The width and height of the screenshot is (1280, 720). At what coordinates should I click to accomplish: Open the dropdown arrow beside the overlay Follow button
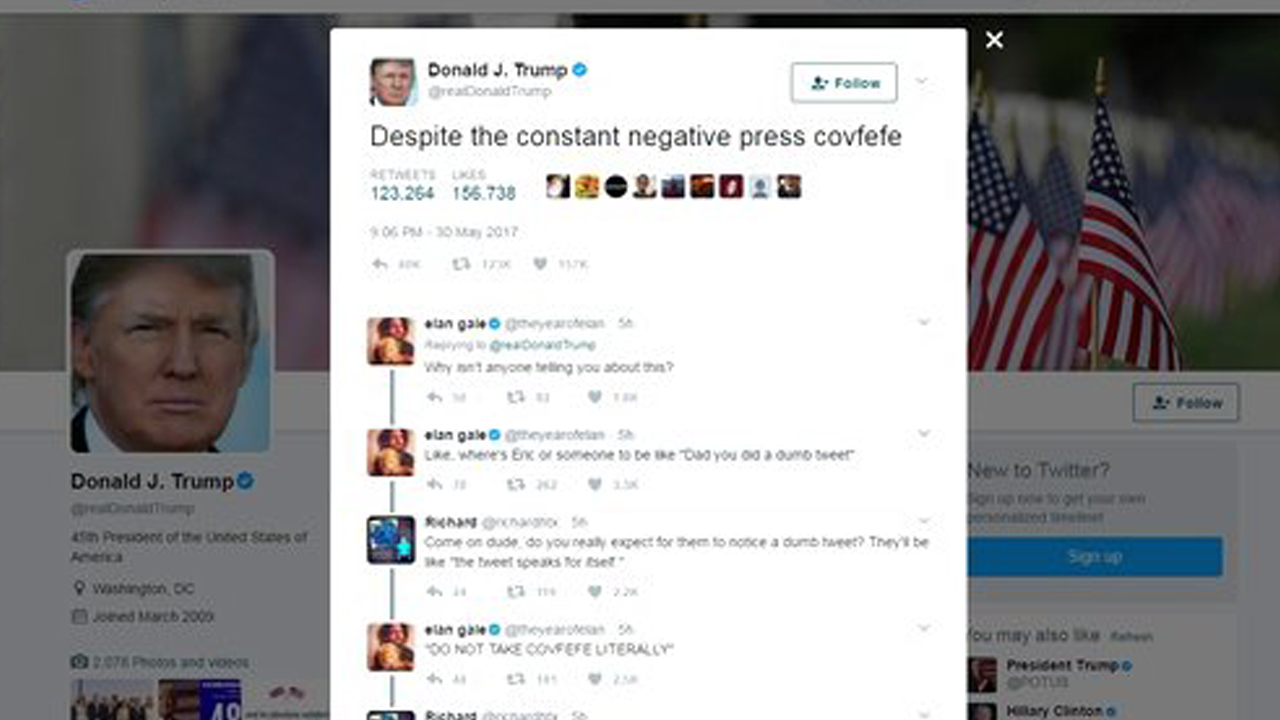(x=922, y=82)
